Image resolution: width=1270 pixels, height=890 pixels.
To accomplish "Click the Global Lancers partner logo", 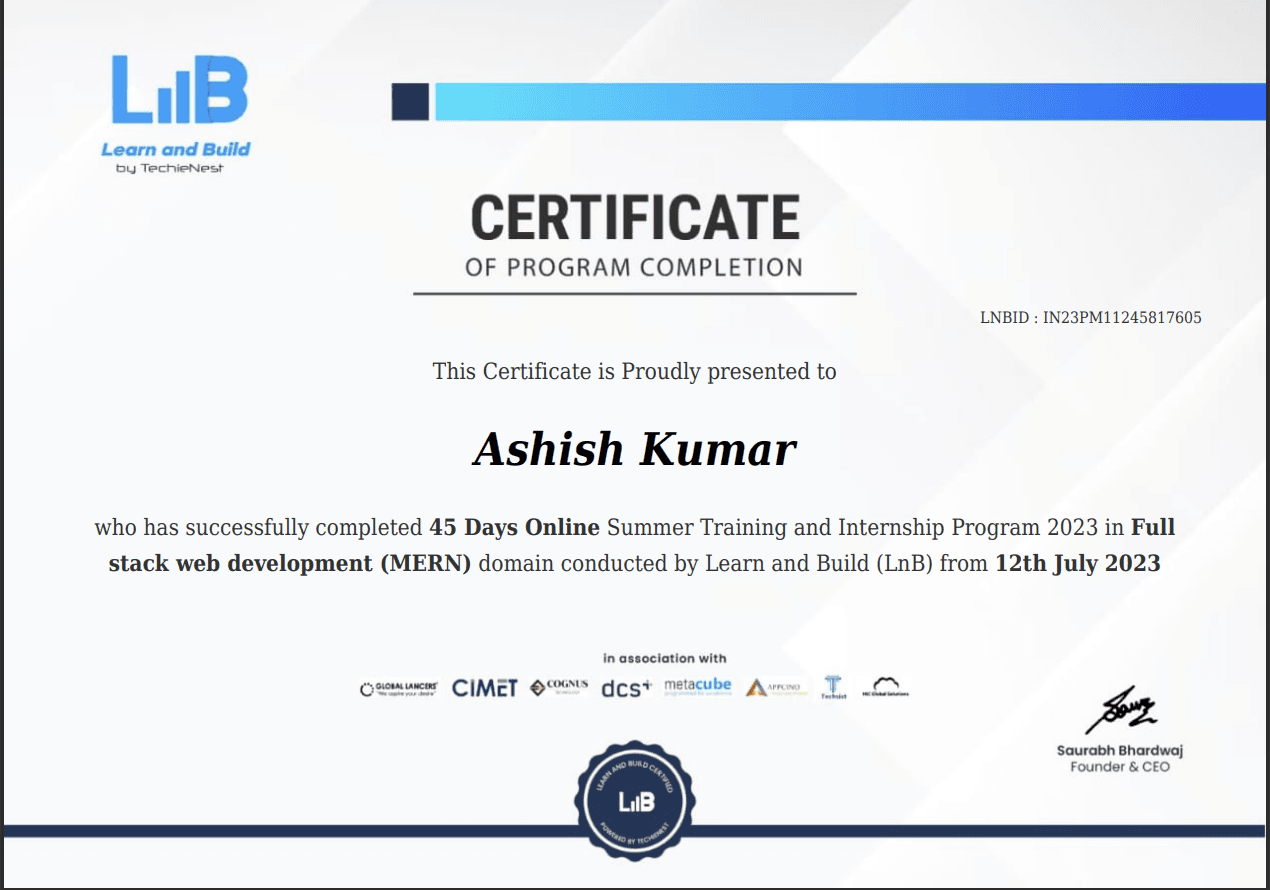I will 399,688.
